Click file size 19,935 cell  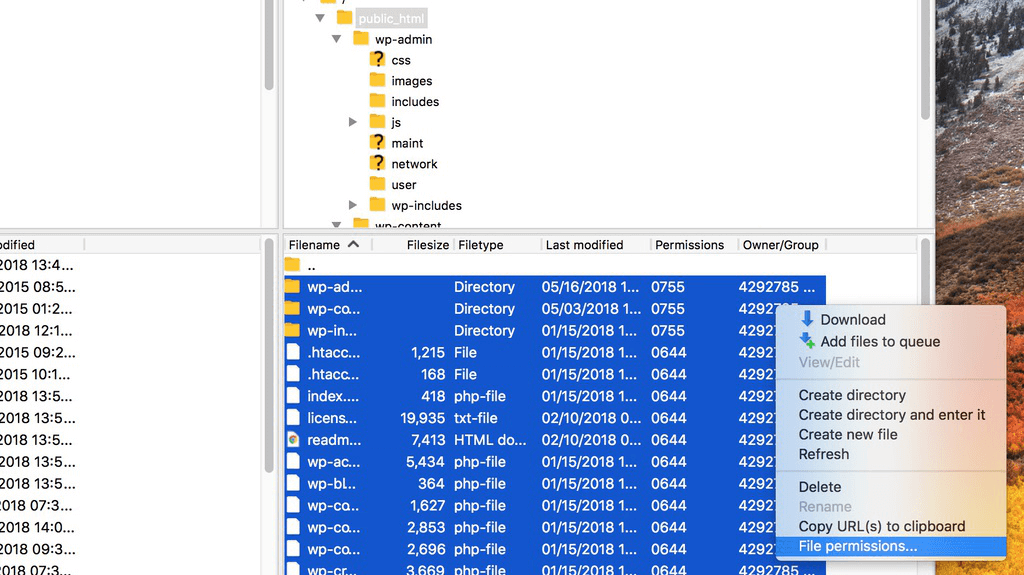coord(423,418)
